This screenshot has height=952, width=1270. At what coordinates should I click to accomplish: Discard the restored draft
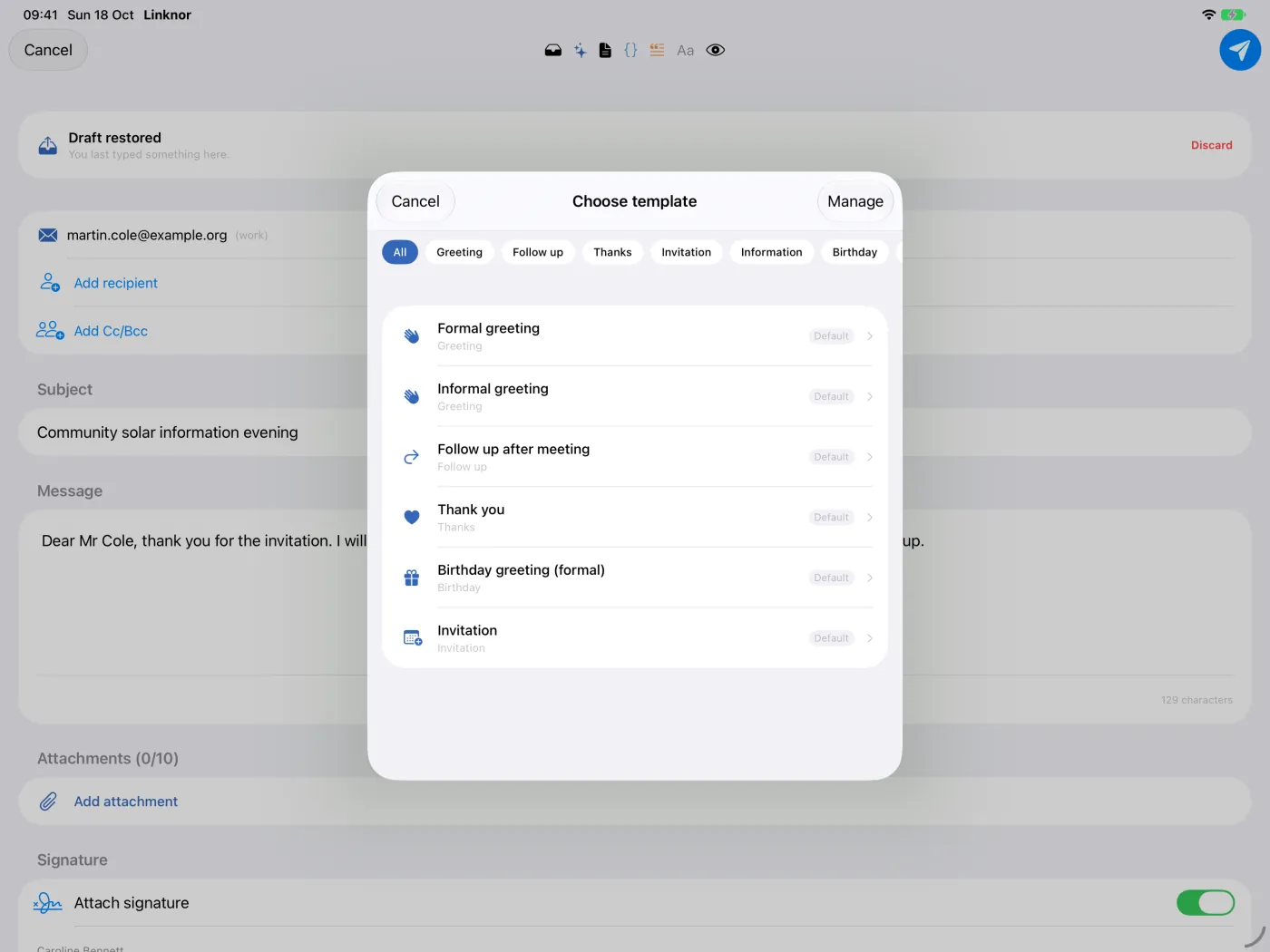pos(1211,145)
